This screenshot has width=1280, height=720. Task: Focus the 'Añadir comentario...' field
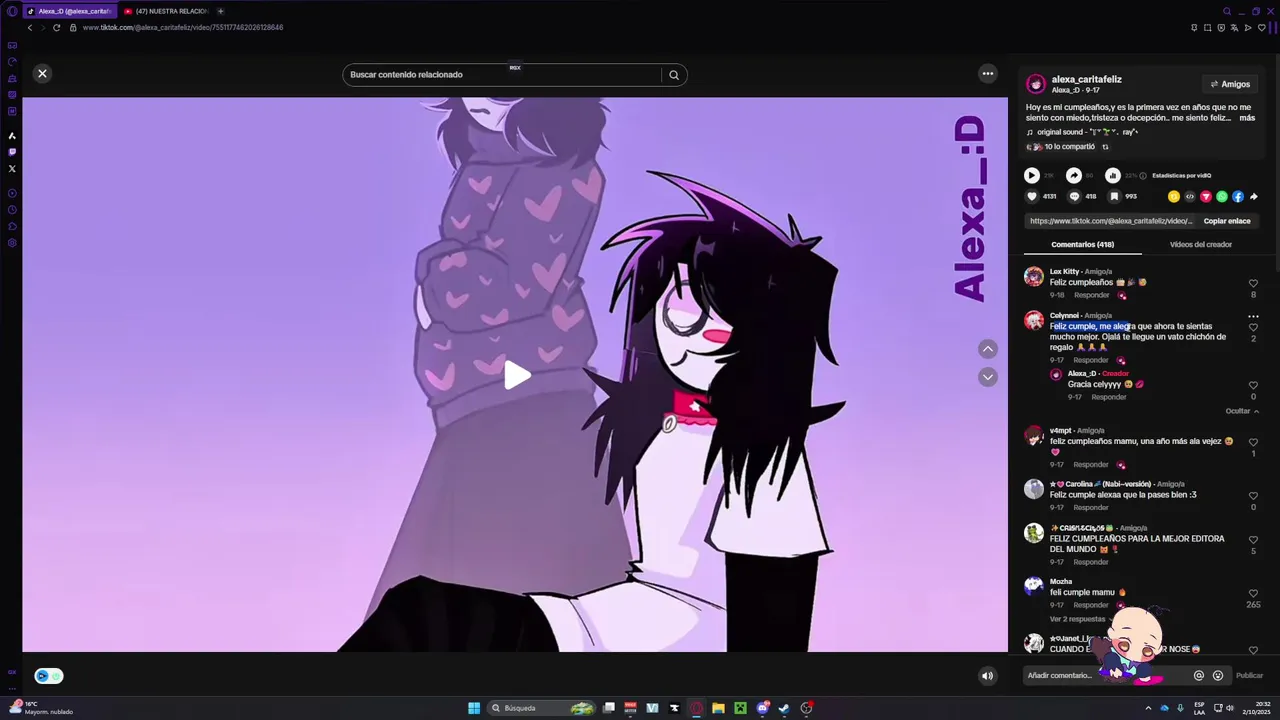click(x=1106, y=675)
